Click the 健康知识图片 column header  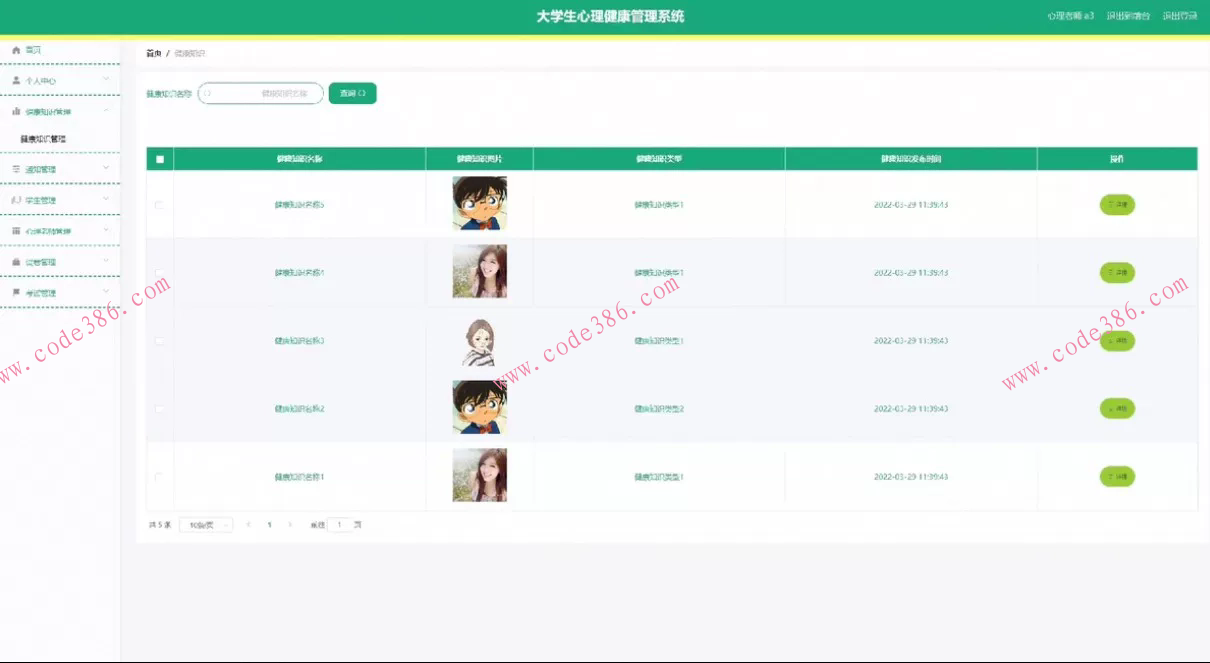tap(479, 159)
